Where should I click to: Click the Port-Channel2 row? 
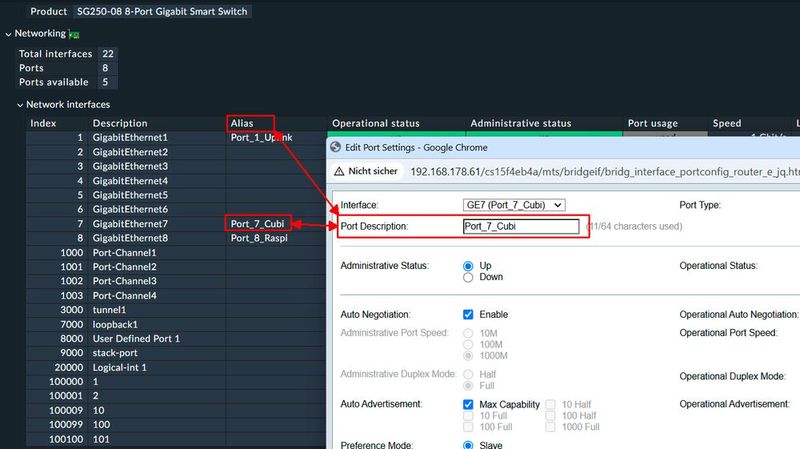[176, 267]
